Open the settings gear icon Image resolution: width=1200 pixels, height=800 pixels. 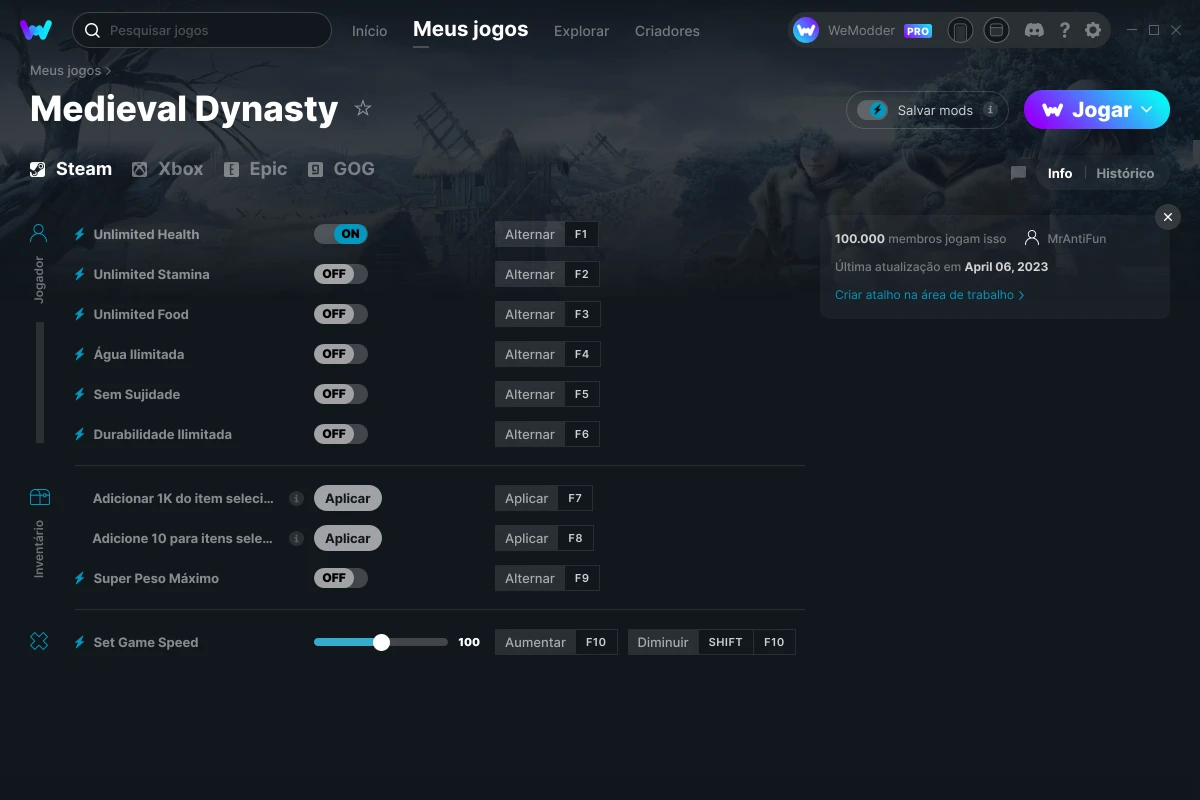click(x=1093, y=30)
